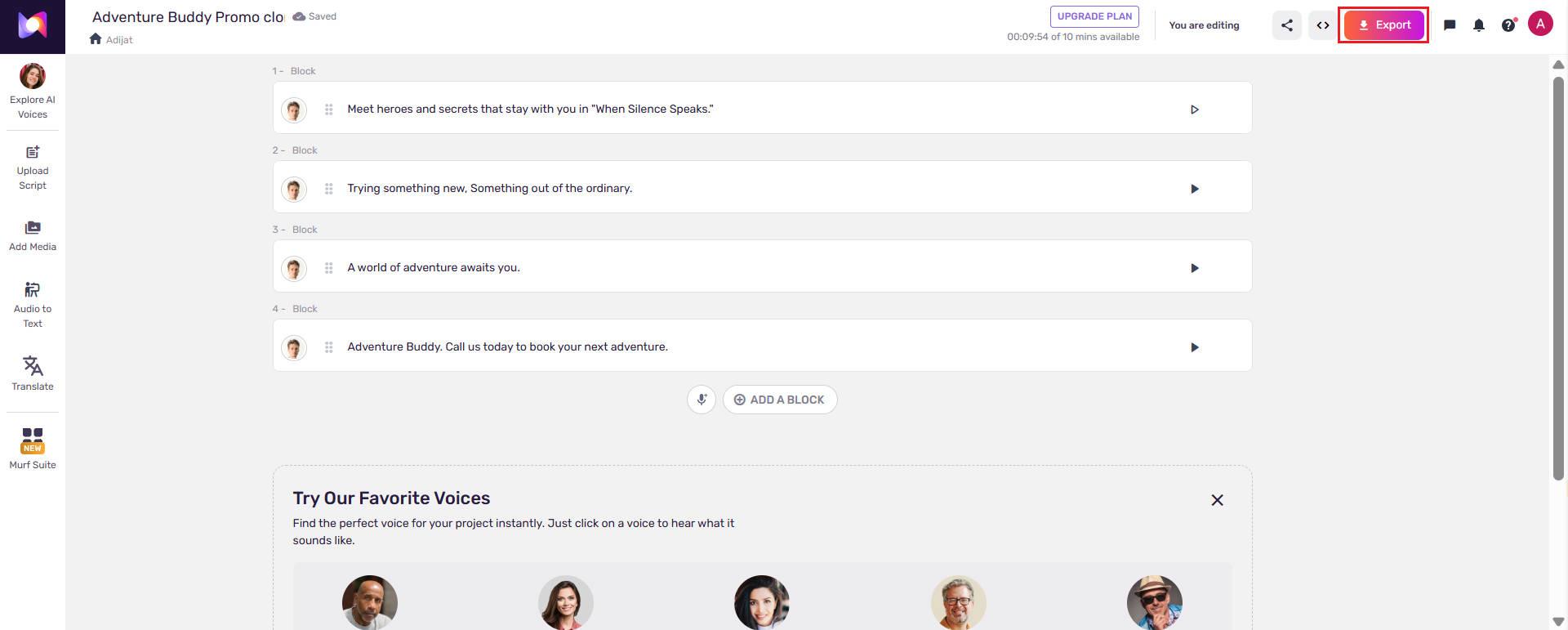Click the "Try Our Favorite Voices" heading
1568x630 pixels.
point(391,498)
